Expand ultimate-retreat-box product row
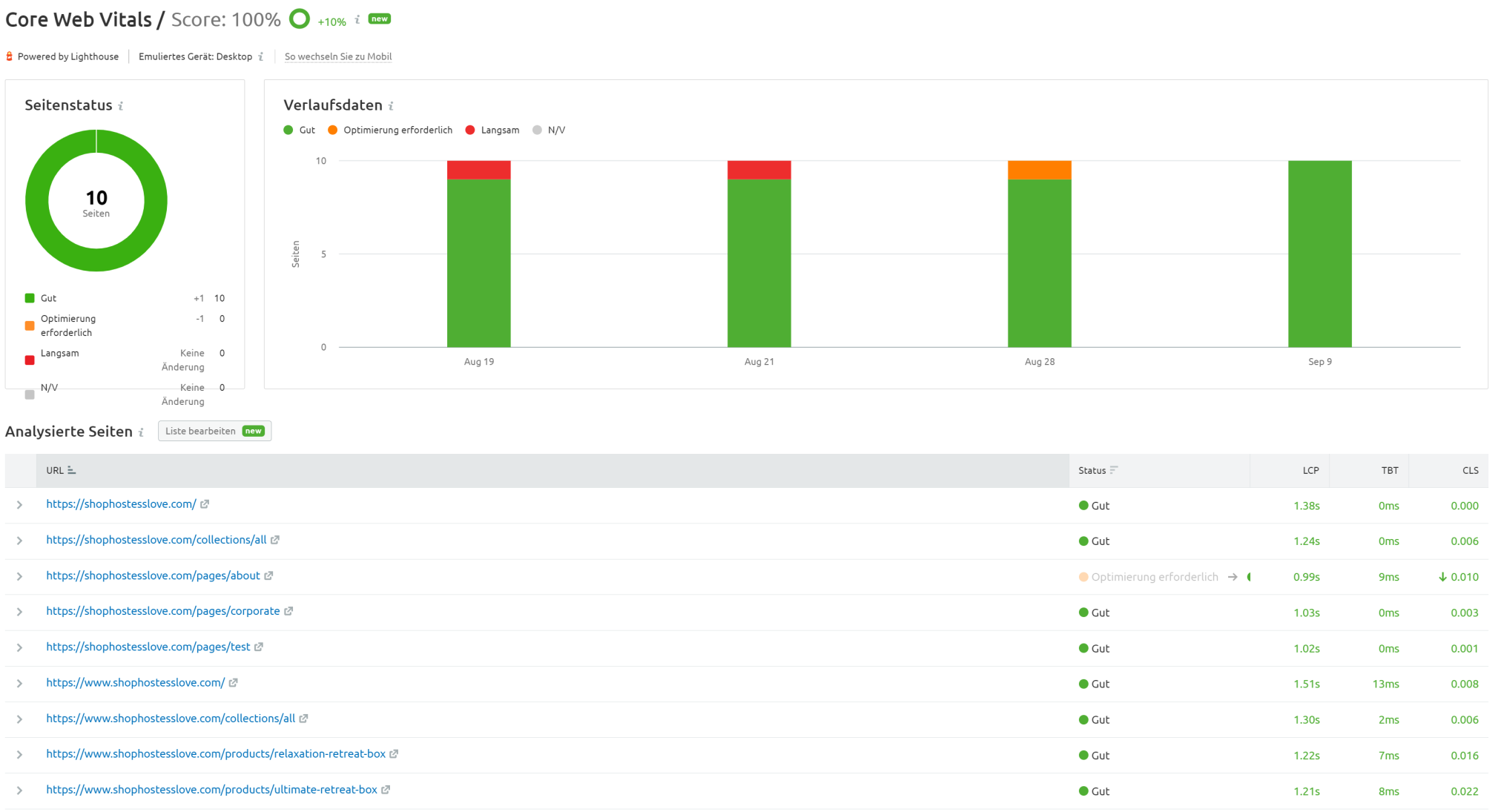Screen dimensions: 1498x812 coord(20,790)
